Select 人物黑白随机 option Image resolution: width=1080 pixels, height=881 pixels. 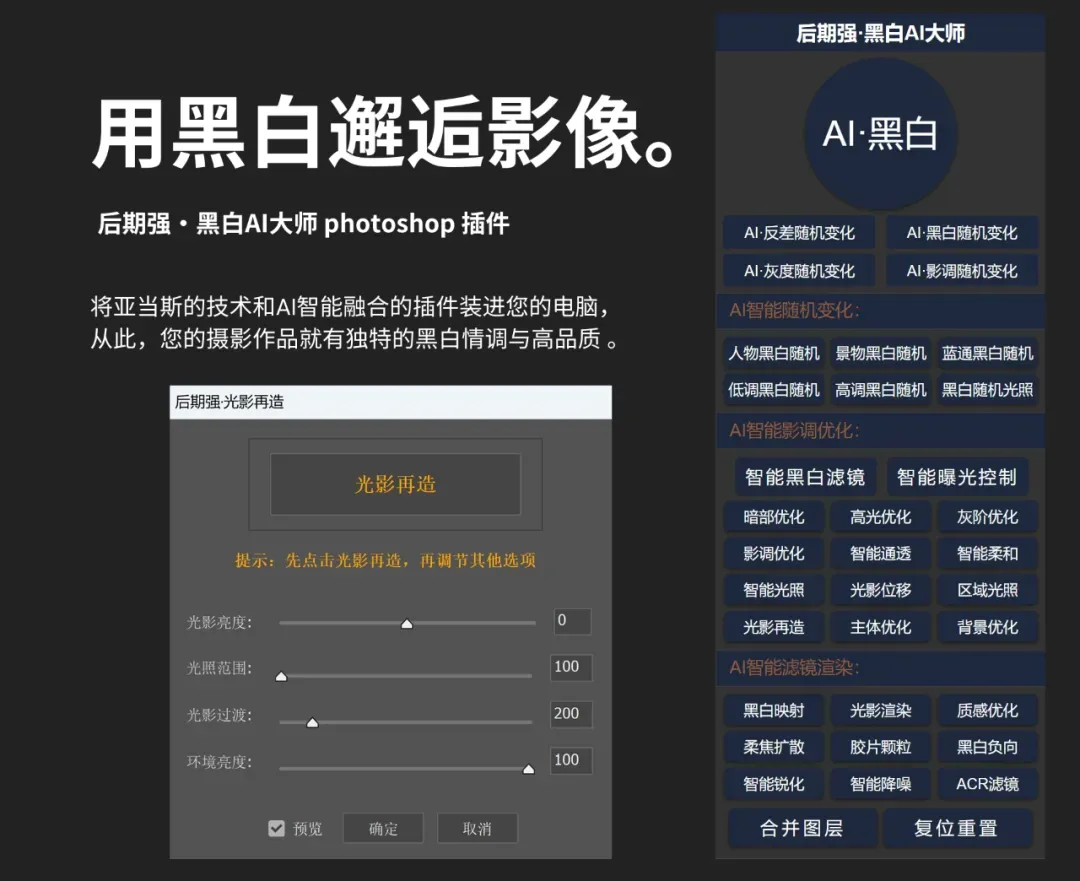(773, 353)
